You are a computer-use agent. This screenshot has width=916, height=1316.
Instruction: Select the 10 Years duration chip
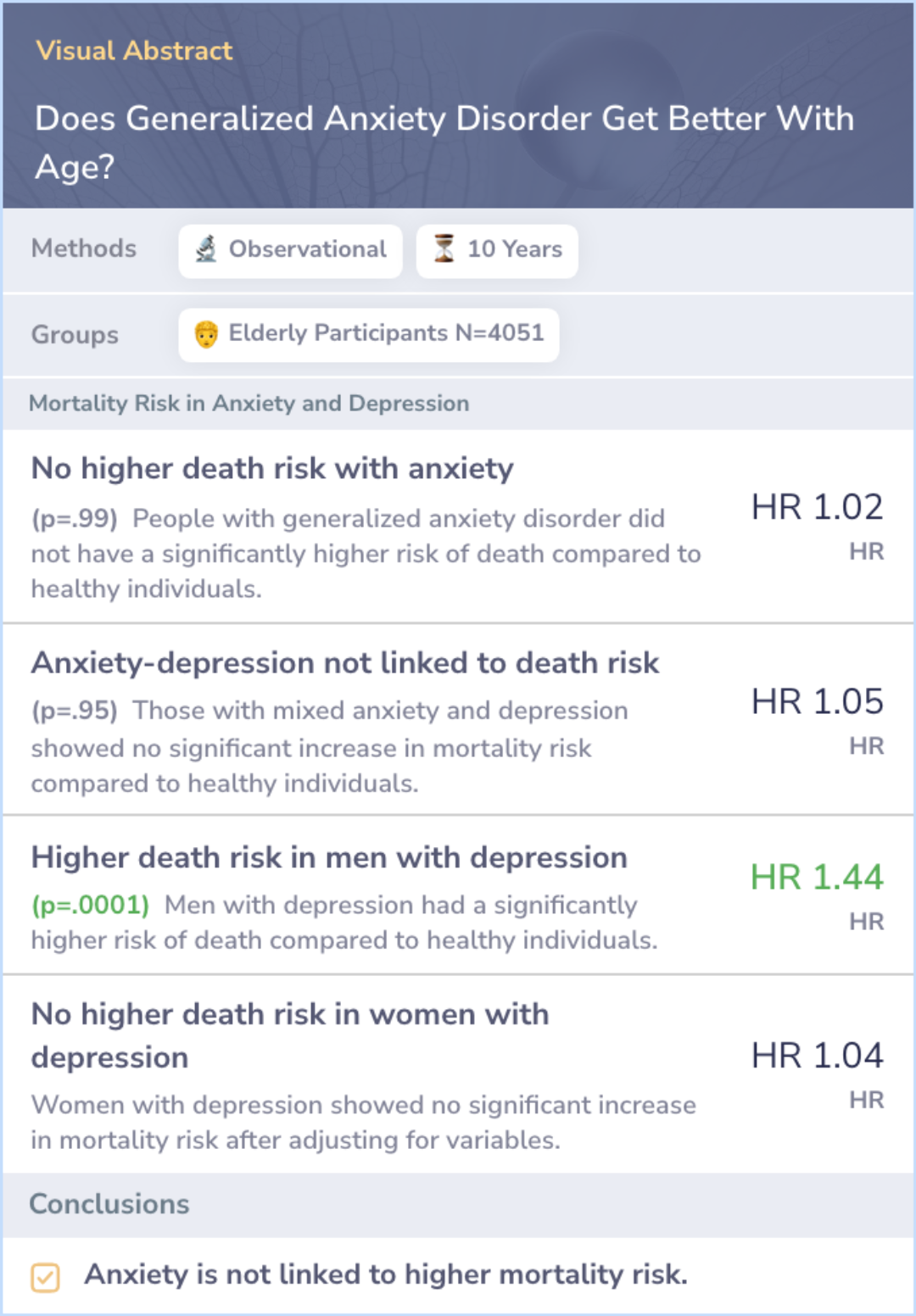pyautogui.click(x=497, y=251)
